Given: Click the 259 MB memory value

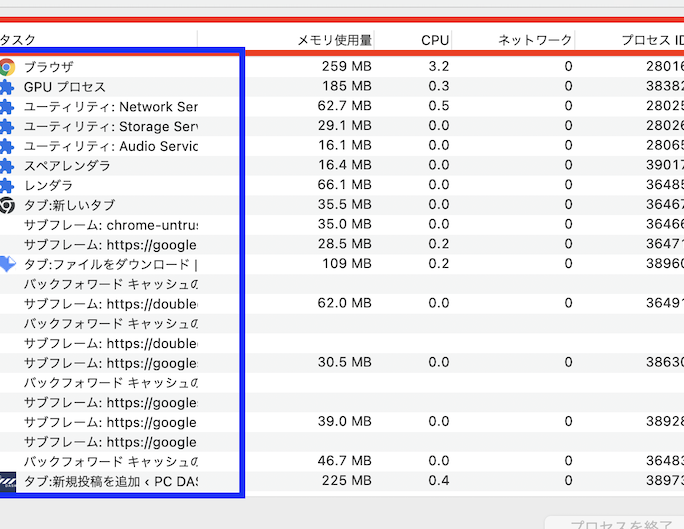Looking at the screenshot, I should [347, 67].
